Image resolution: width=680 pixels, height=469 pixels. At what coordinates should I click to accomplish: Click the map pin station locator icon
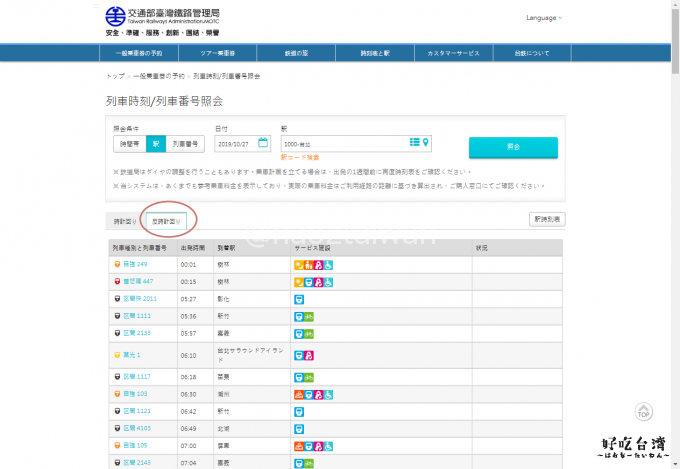[426, 143]
